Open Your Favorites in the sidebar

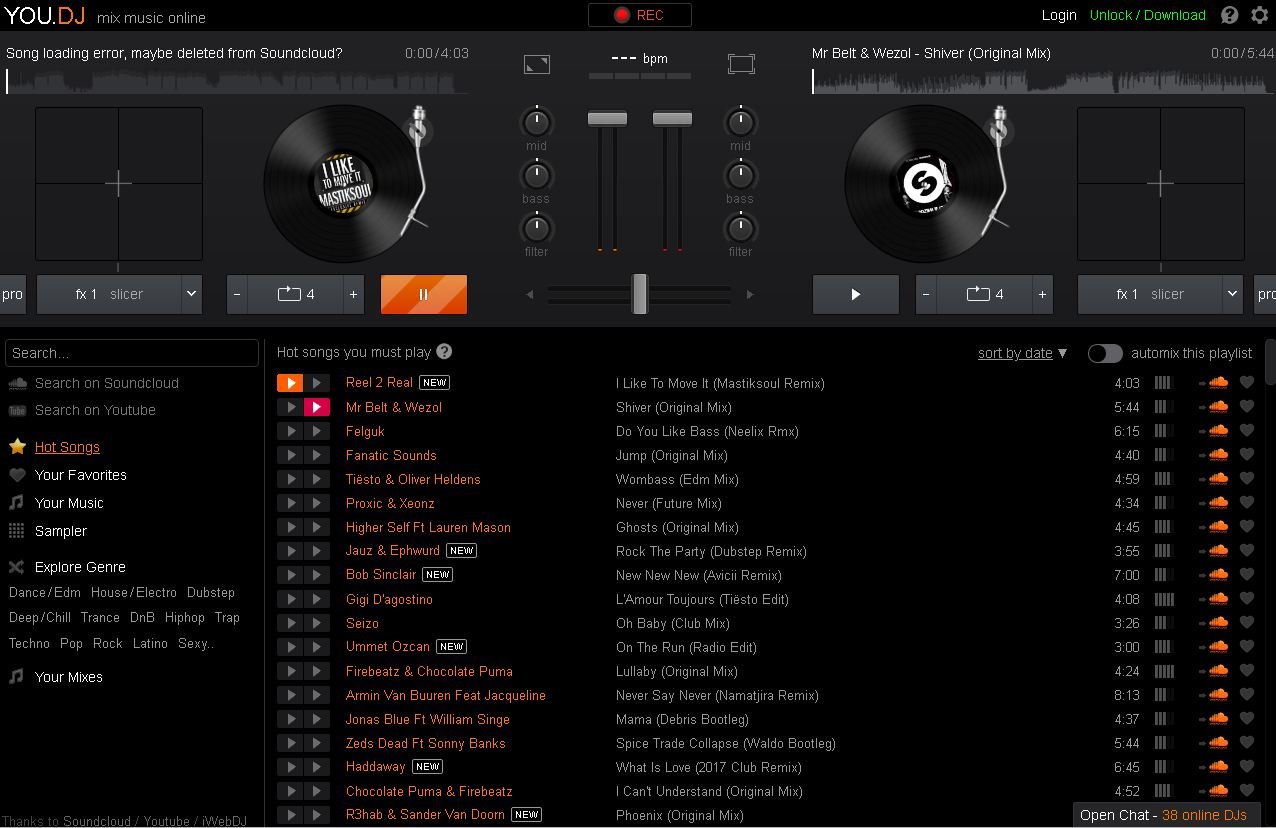(x=80, y=475)
